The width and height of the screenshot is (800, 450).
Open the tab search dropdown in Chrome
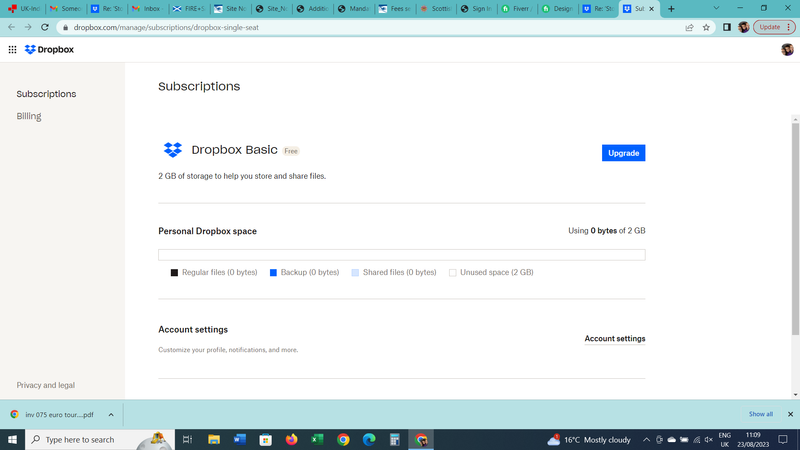[x=716, y=8]
